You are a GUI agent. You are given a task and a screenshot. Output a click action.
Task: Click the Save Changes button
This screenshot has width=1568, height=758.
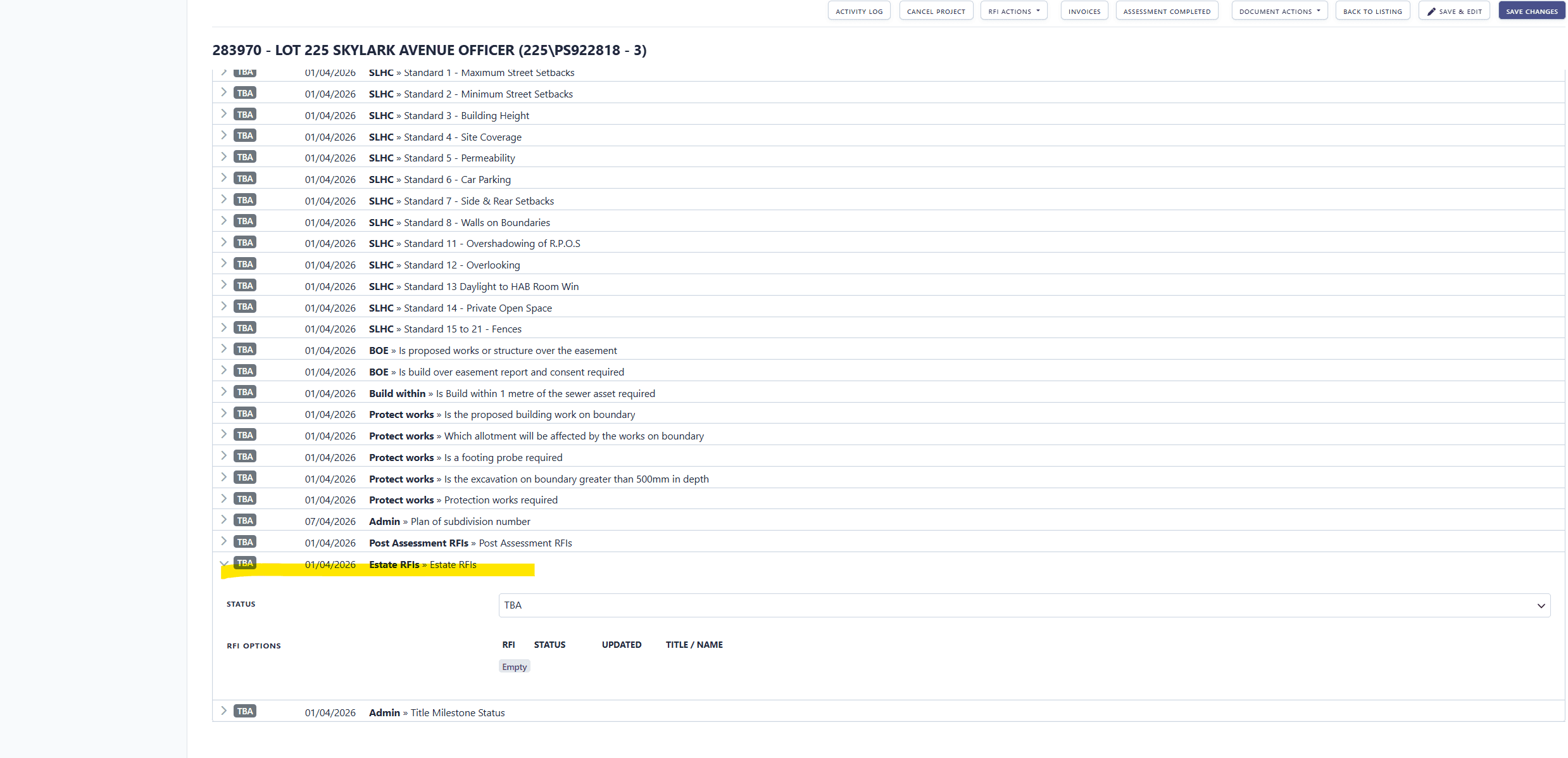(x=1531, y=11)
